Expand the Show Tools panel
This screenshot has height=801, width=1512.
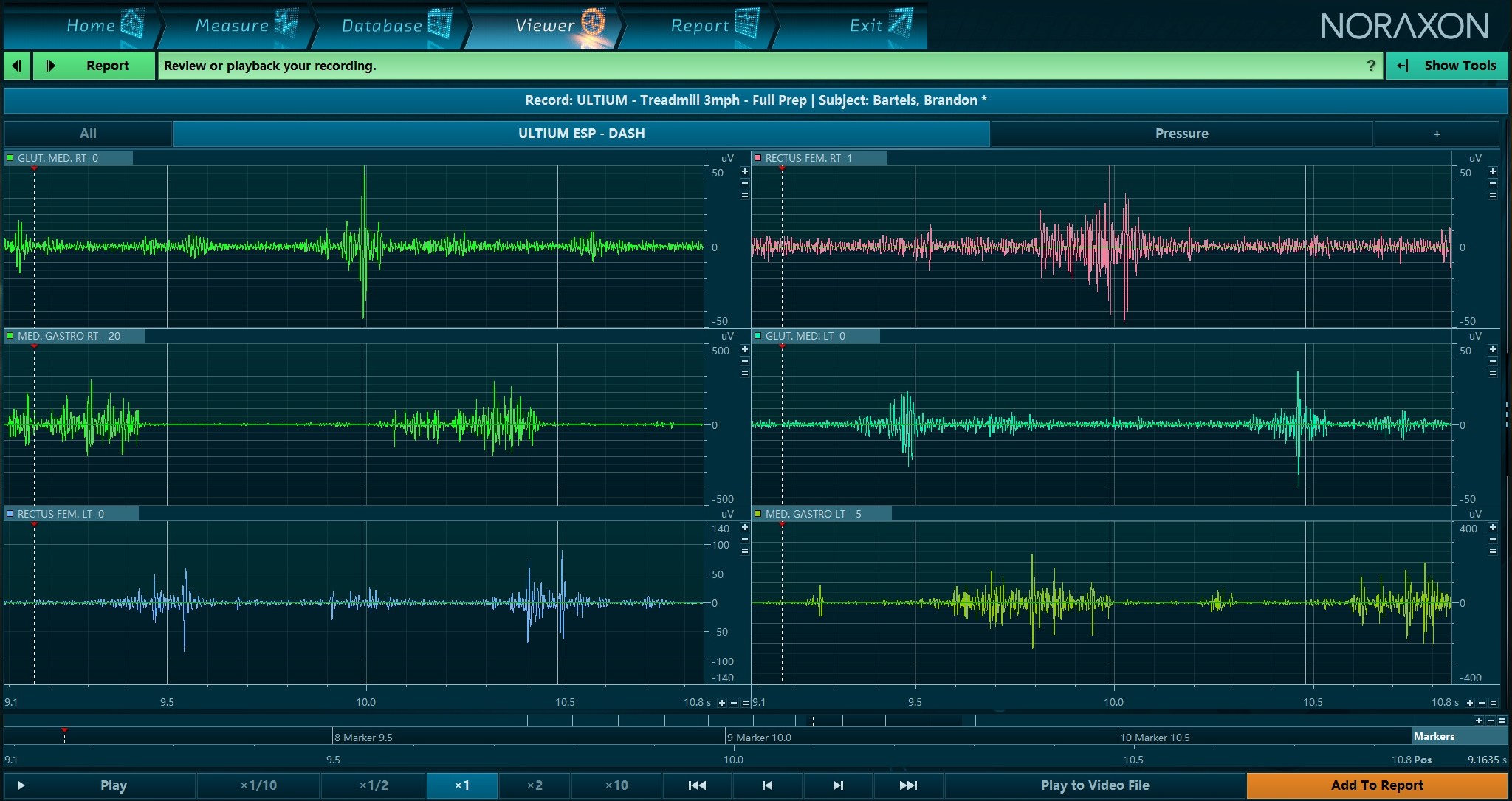tap(1447, 66)
